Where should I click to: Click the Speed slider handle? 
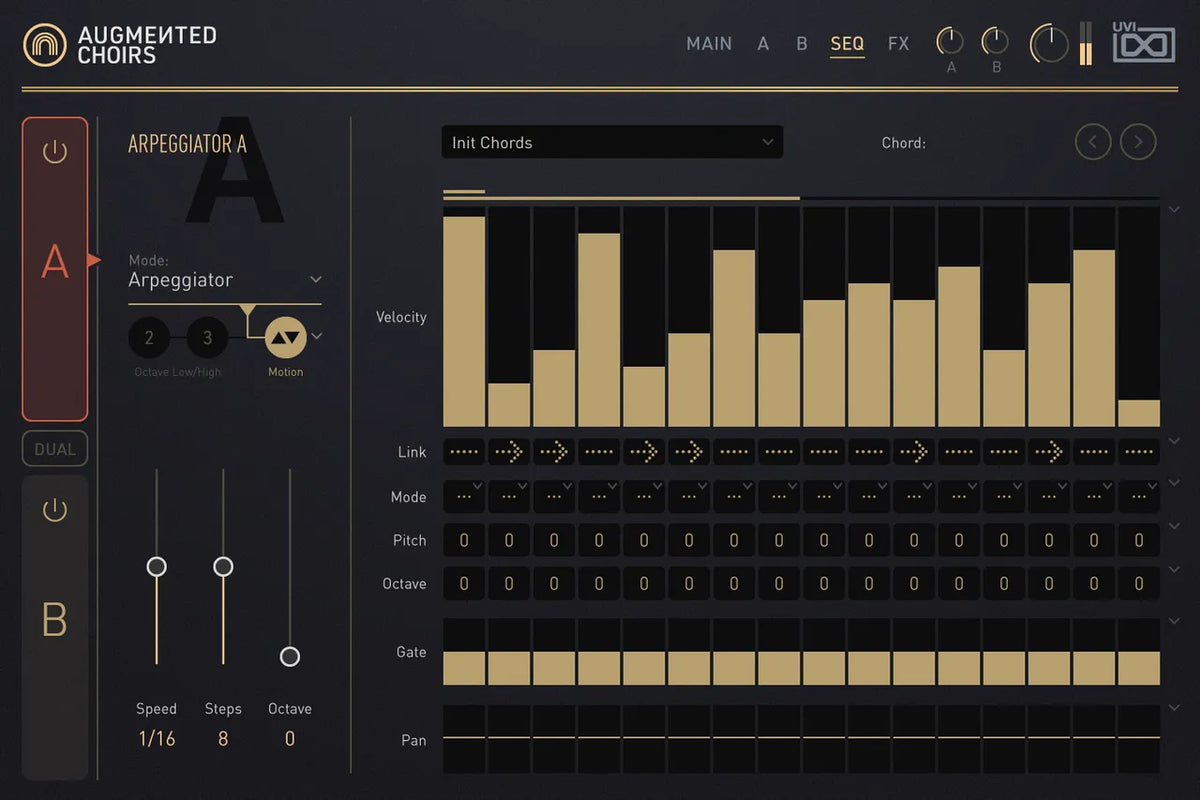156,567
